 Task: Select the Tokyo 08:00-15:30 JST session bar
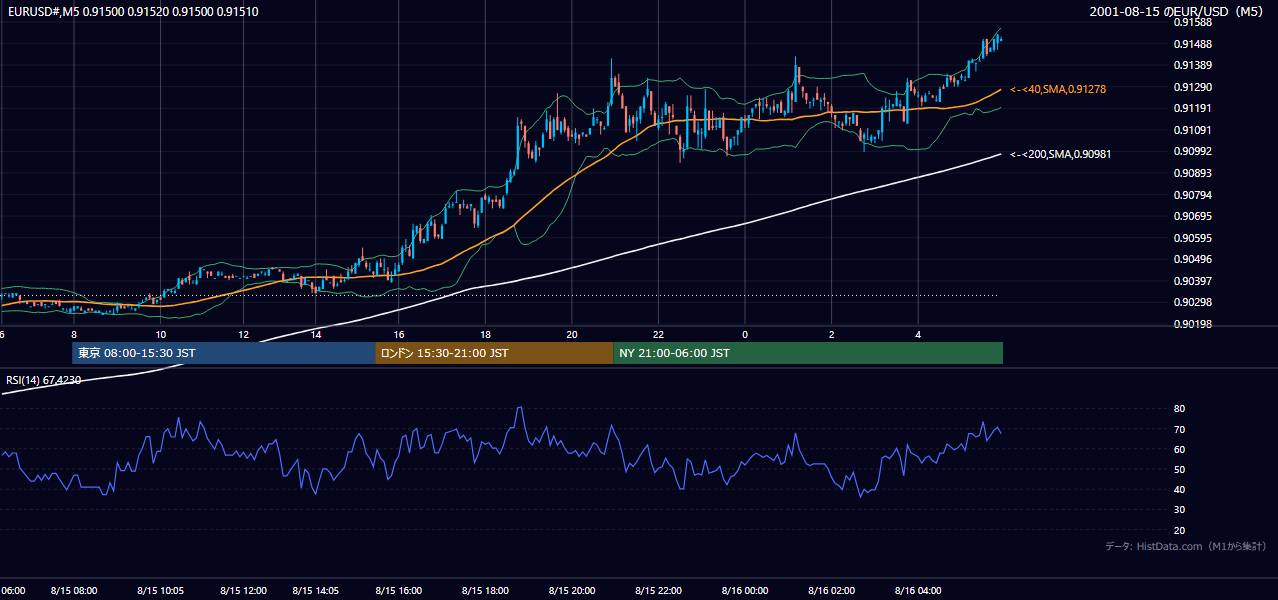(224, 353)
